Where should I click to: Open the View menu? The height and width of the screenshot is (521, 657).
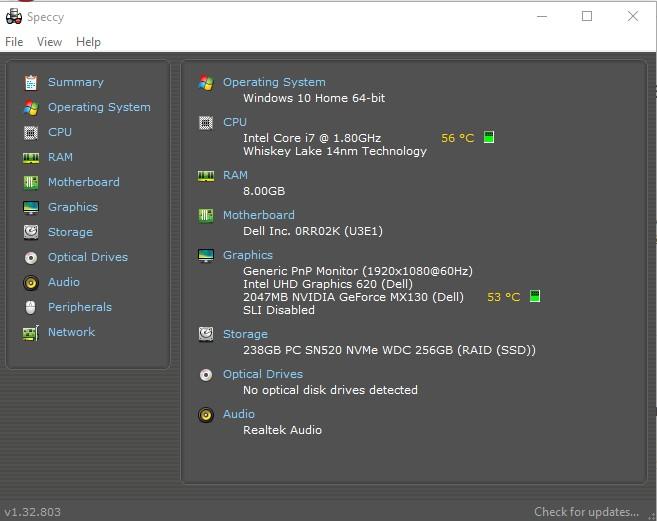point(49,42)
